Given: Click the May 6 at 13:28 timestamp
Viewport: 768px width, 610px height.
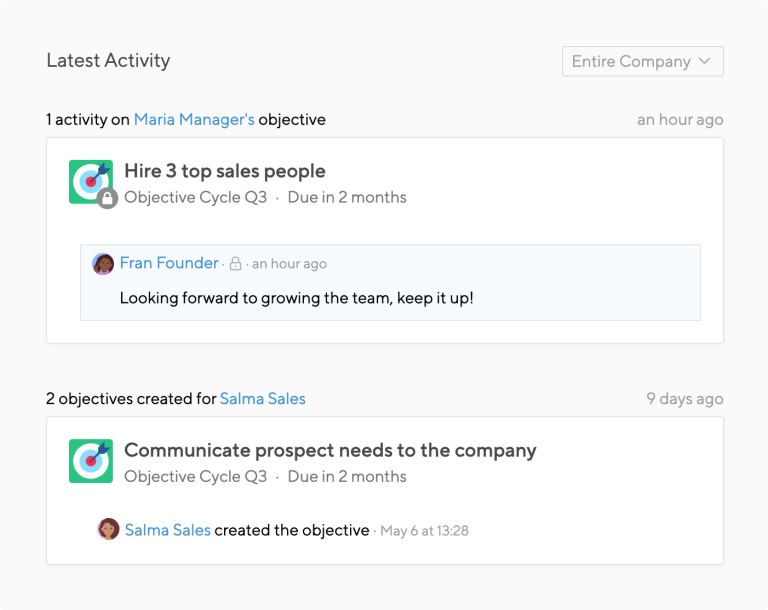Looking at the screenshot, I should [x=424, y=531].
